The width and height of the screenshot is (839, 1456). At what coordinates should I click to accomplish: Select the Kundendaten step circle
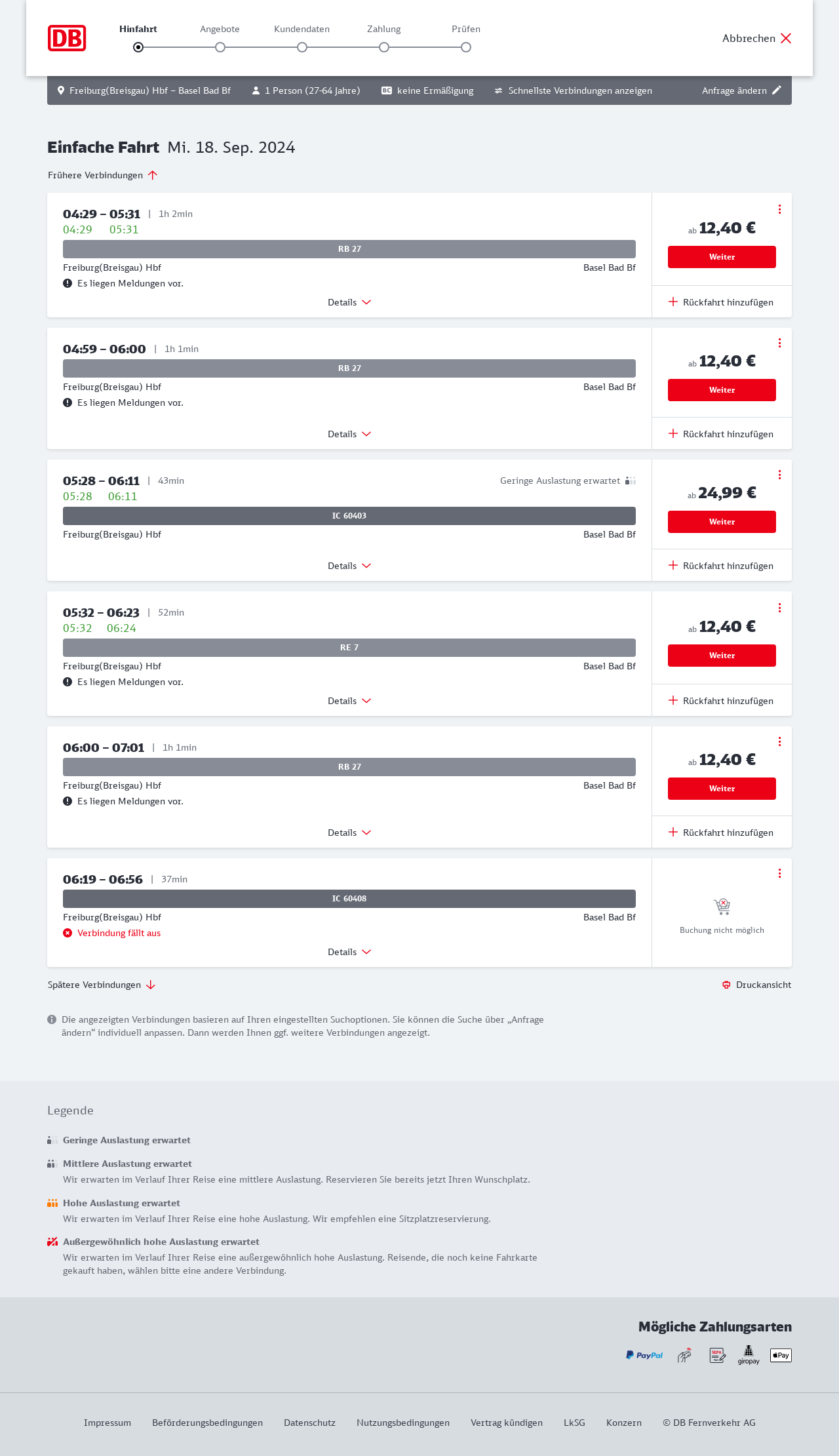point(302,47)
